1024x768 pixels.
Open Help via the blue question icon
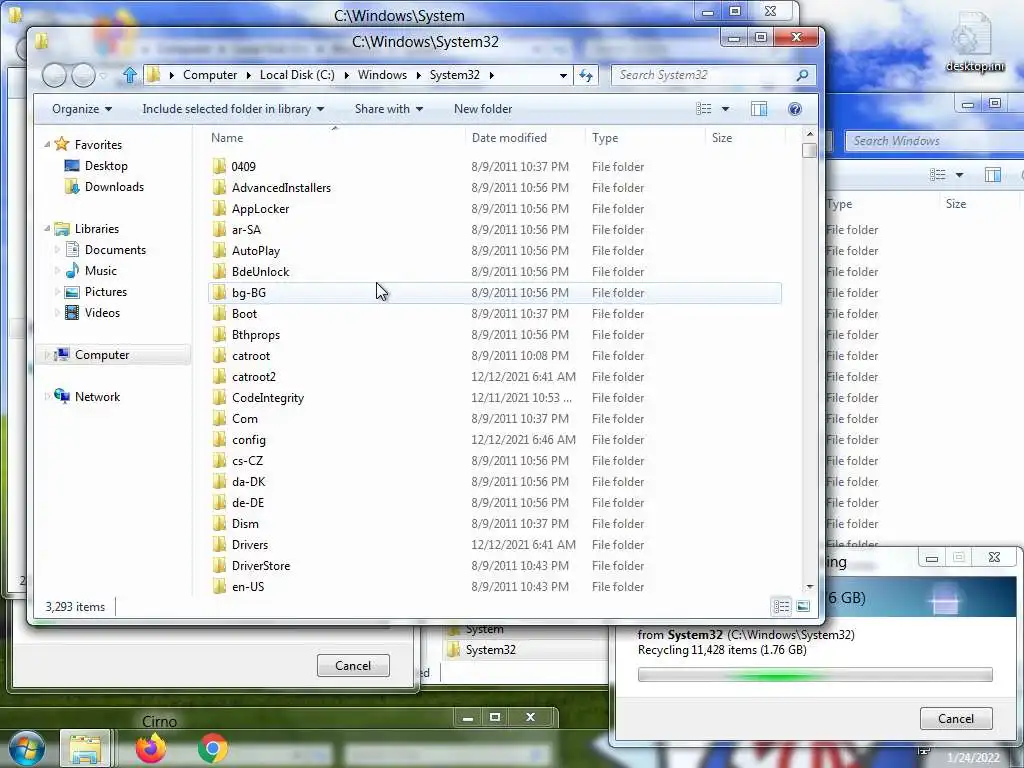click(795, 109)
